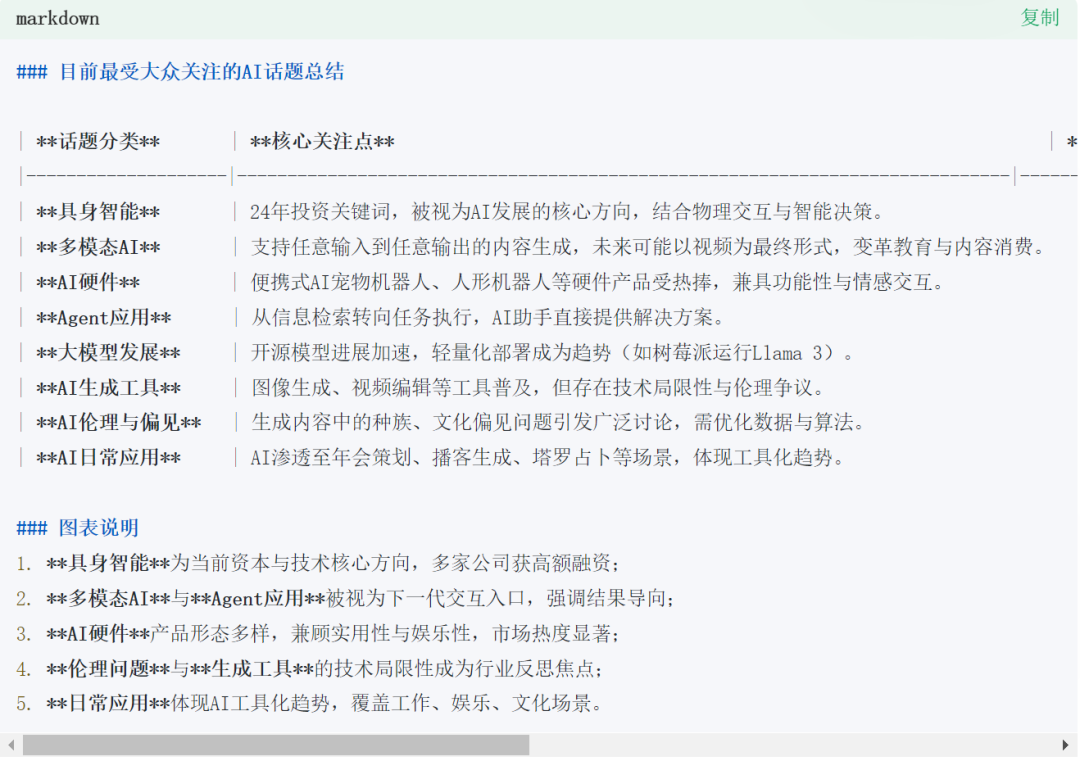Click the horizontal scrollbar thumb
Viewport: 1080px width, 761px height.
point(275,746)
